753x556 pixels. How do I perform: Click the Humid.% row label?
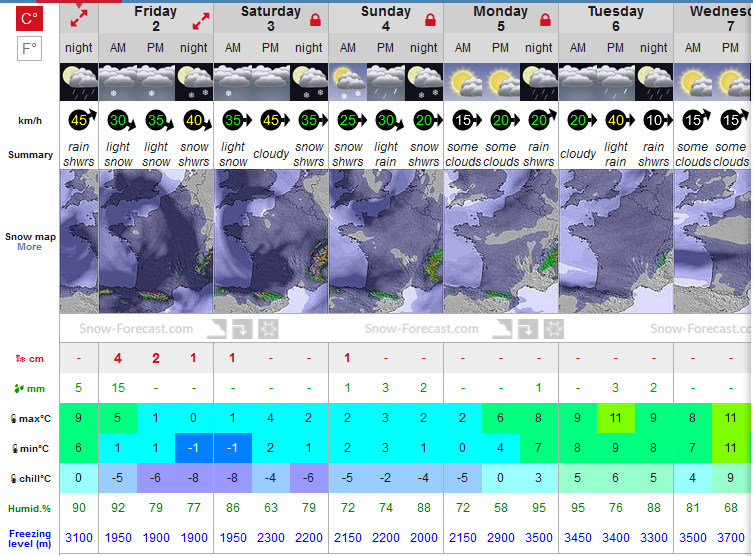[29, 508]
